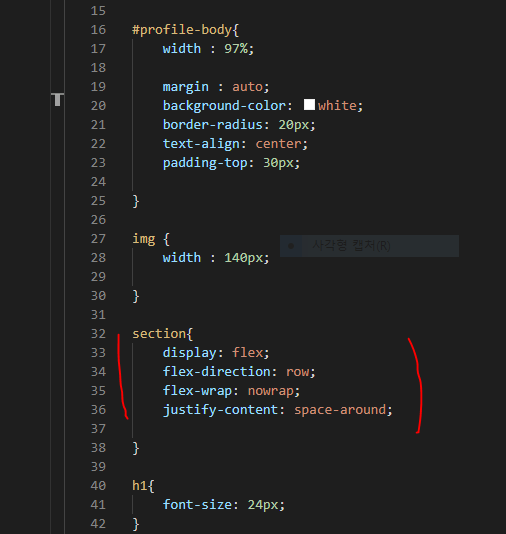The height and width of the screenshot is (534, 506).
Task: Select the 97% width value
Action: (236, 49)
